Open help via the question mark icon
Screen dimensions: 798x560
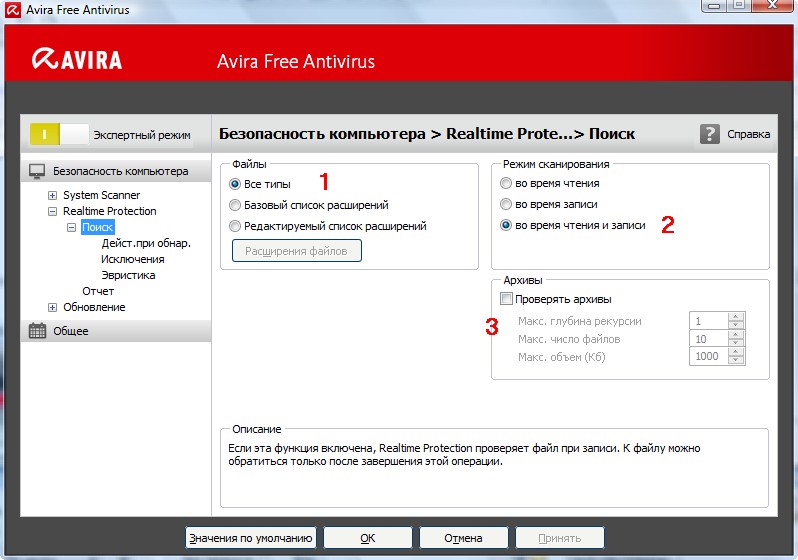pyautogui.click(x=709, y=134)
